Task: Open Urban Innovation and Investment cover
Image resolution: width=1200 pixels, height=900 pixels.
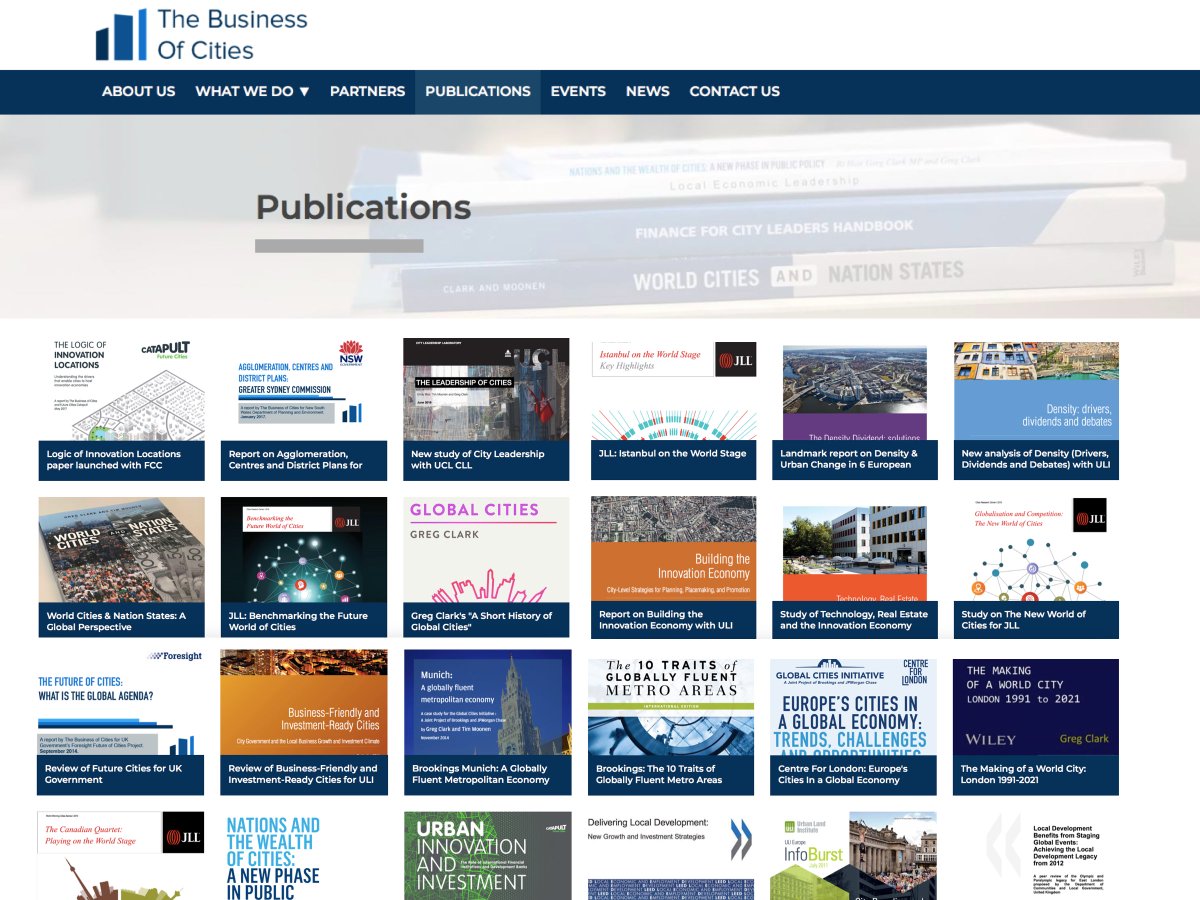Action: click(x=486, y=856)
